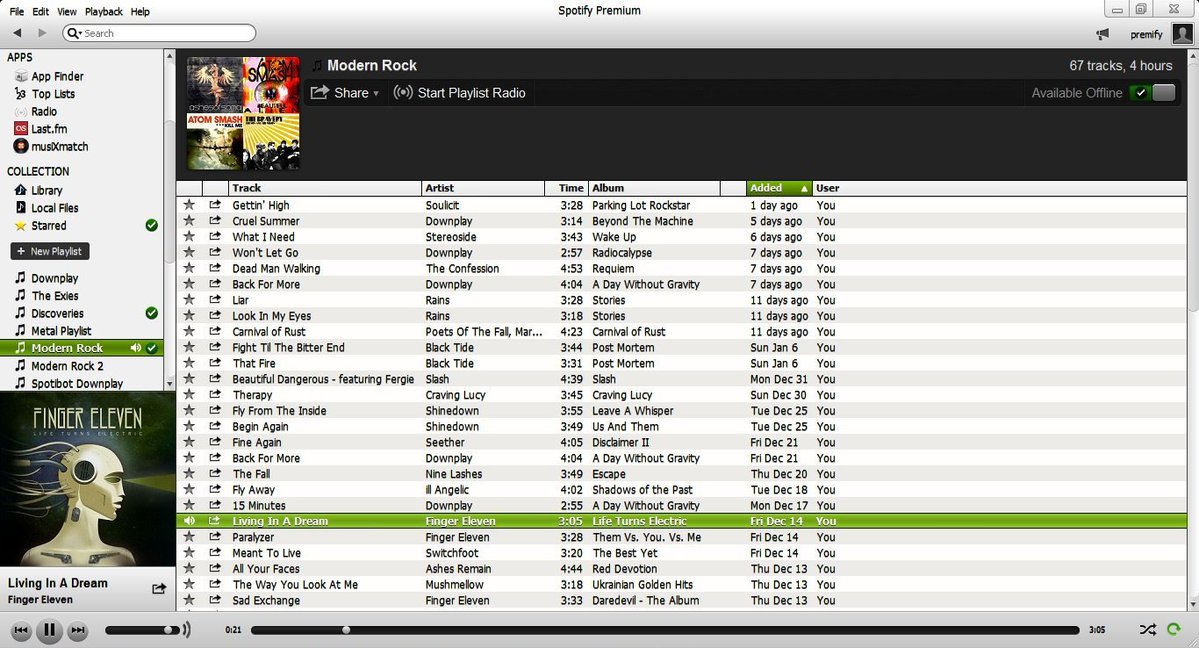Adjust the volume slider
Viewport: 1199px width, 648px height.
point(141,630)
